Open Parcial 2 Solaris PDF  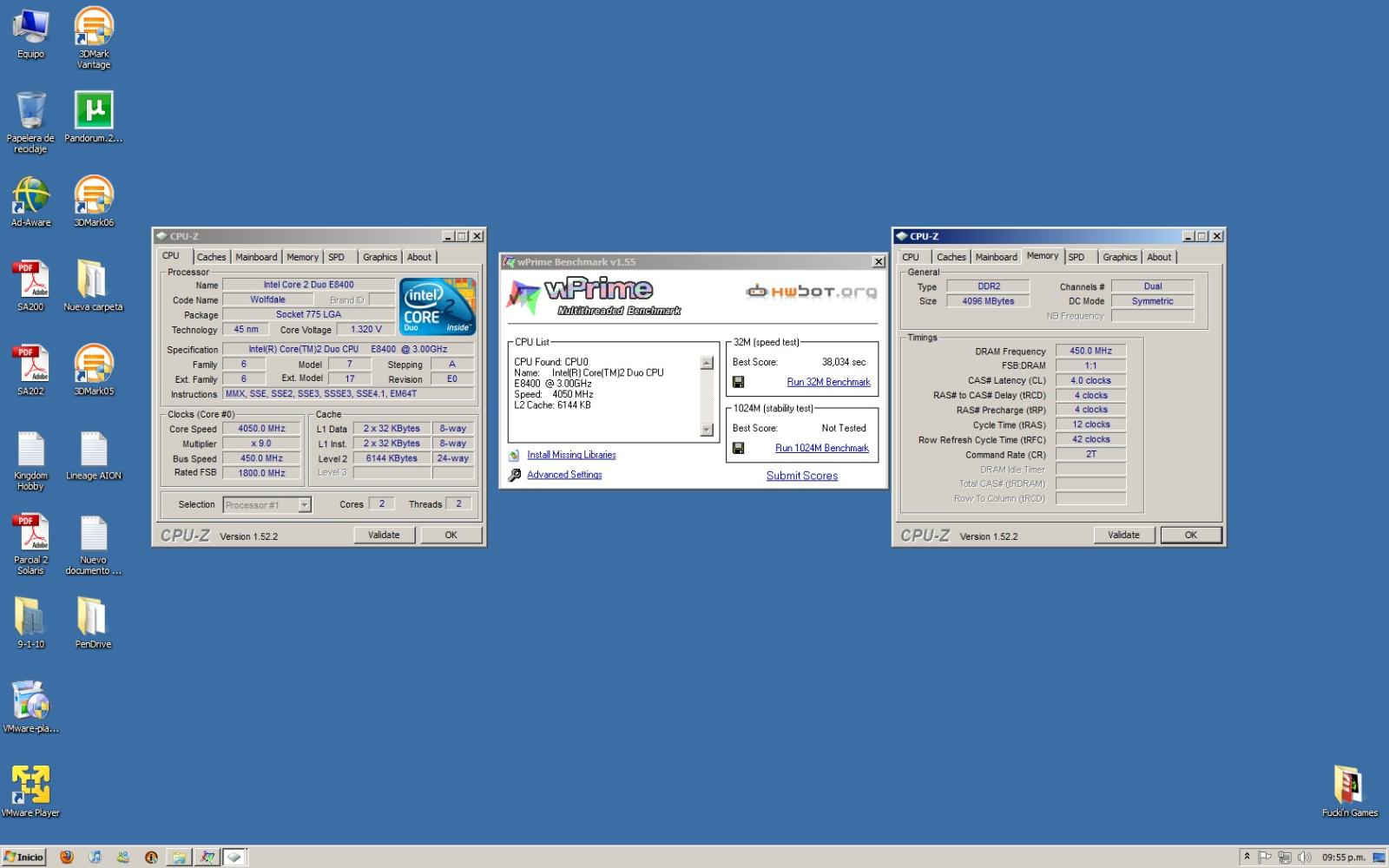click(x=30, y=544)
